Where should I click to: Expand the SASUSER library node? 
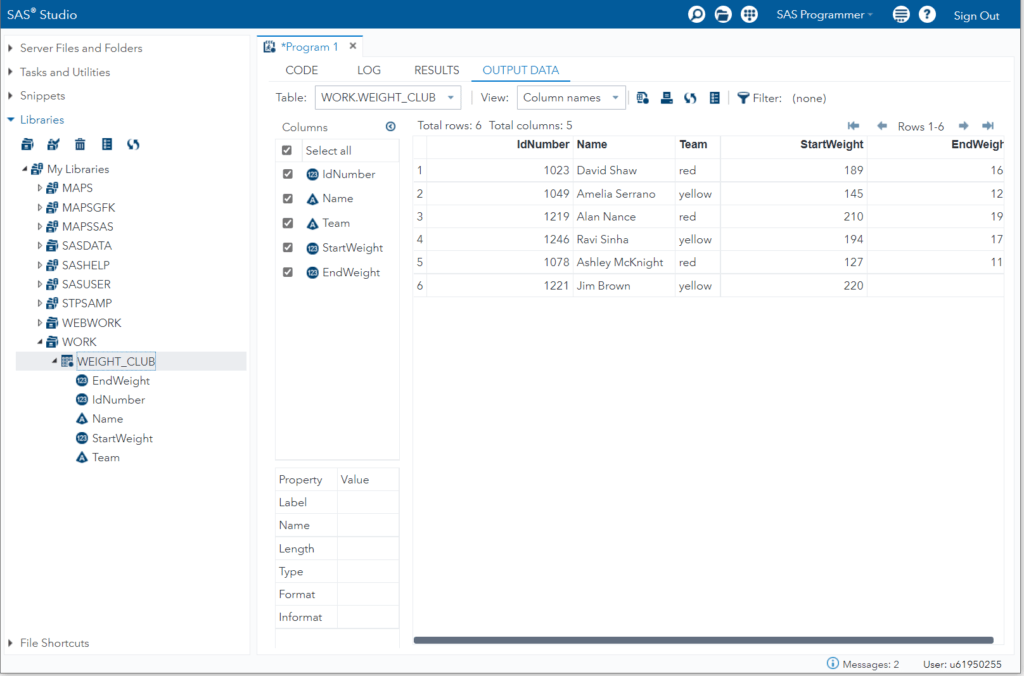(39, 284)
